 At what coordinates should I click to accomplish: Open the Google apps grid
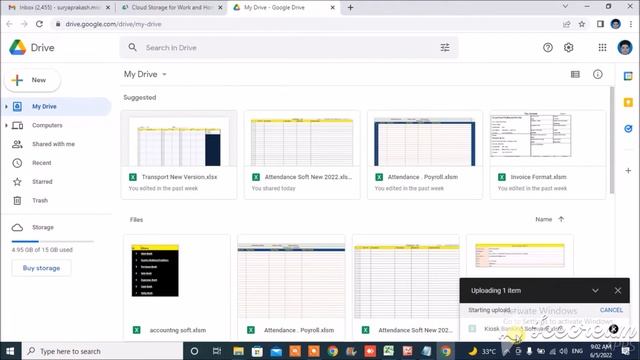602,48
